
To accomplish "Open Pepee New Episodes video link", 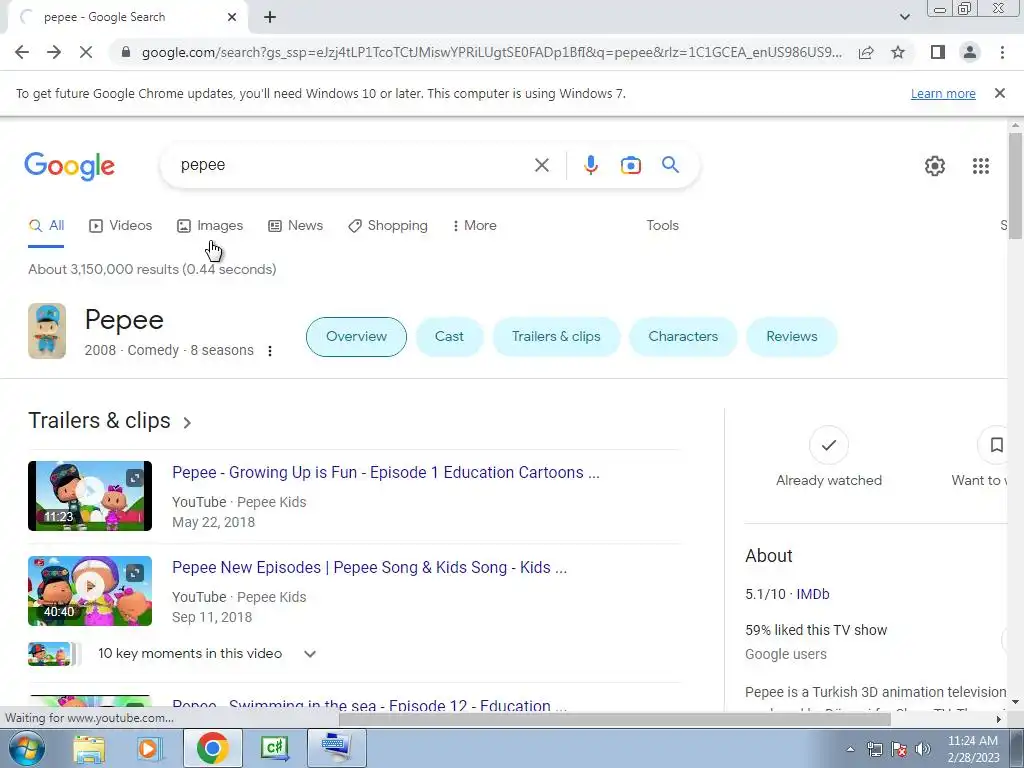I will tap(369, 568).
